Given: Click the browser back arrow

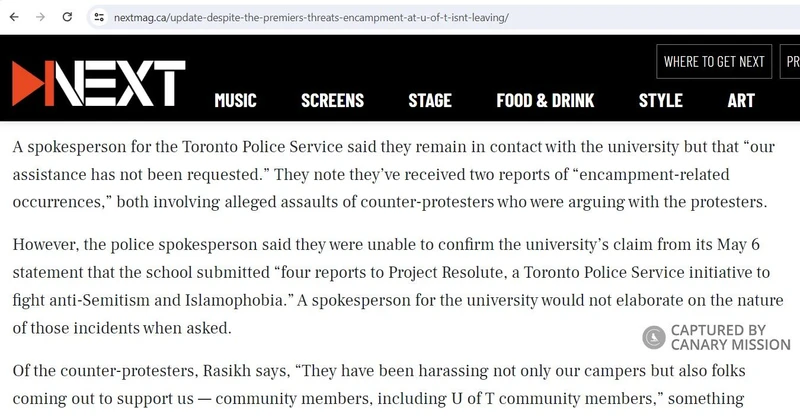Looking at the screenshot, I should (x=14, y=17).
